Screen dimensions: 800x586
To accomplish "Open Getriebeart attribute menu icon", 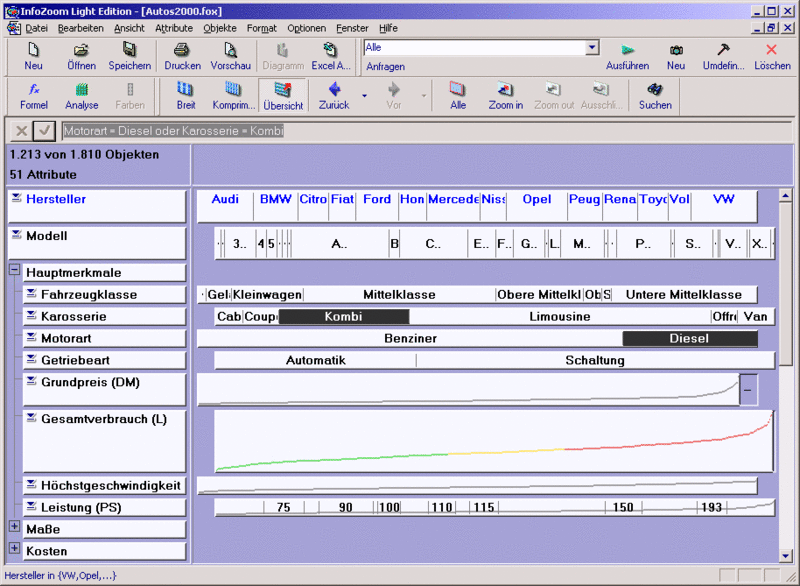I will (x=32, y=359).
